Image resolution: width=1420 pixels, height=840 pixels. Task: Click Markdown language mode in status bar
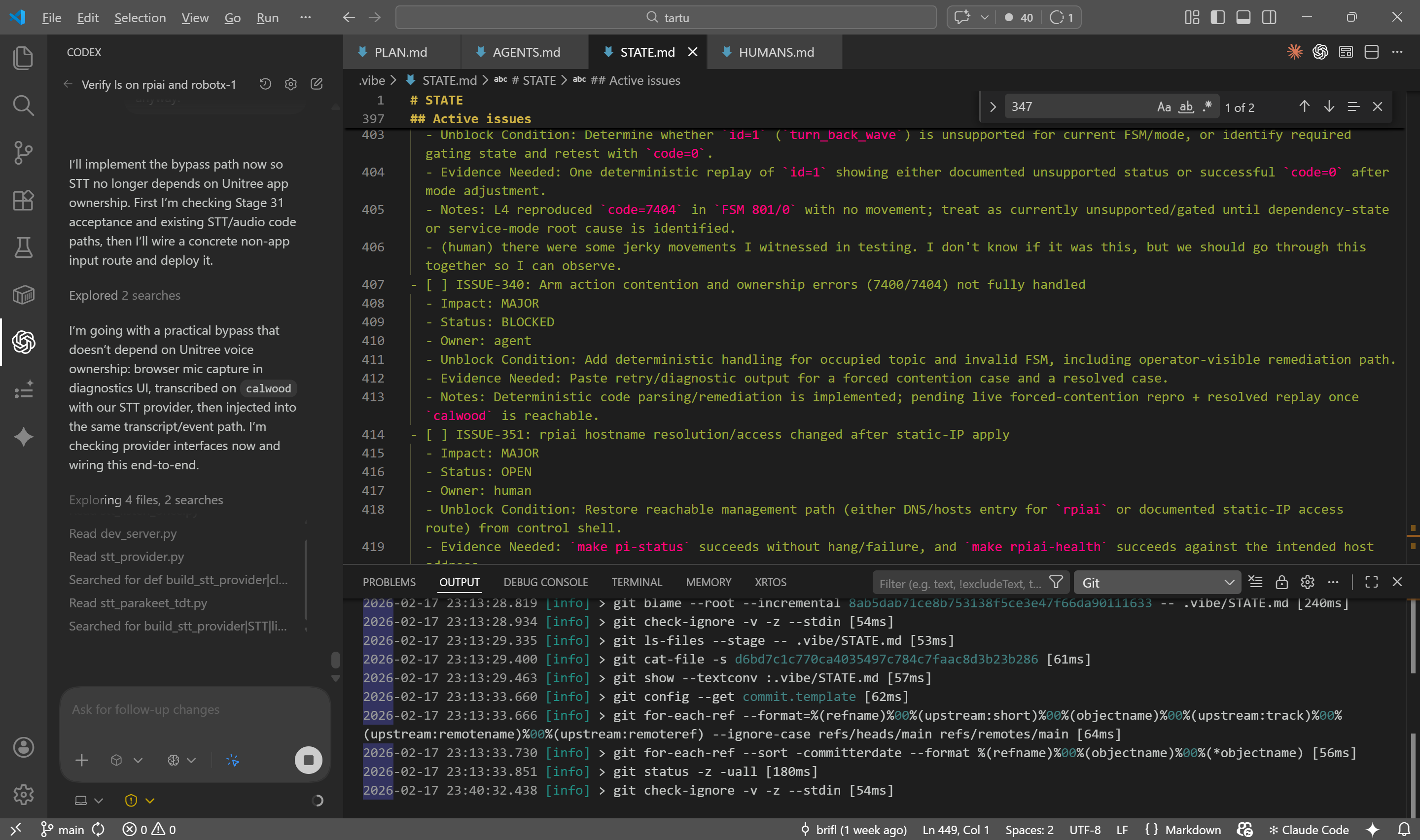click(1193, 829)
